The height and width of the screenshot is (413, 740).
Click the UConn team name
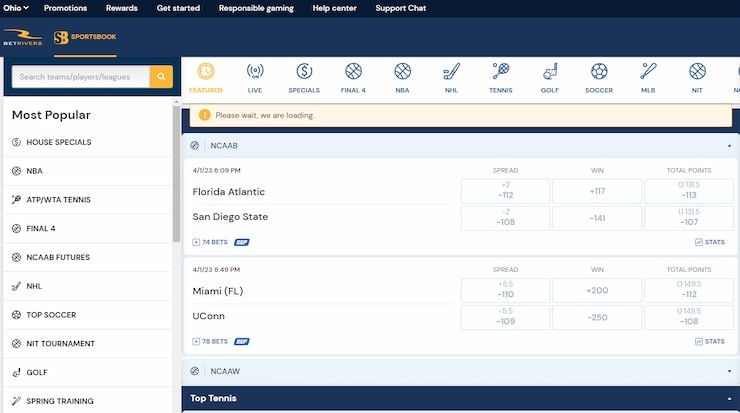(208, 316)
